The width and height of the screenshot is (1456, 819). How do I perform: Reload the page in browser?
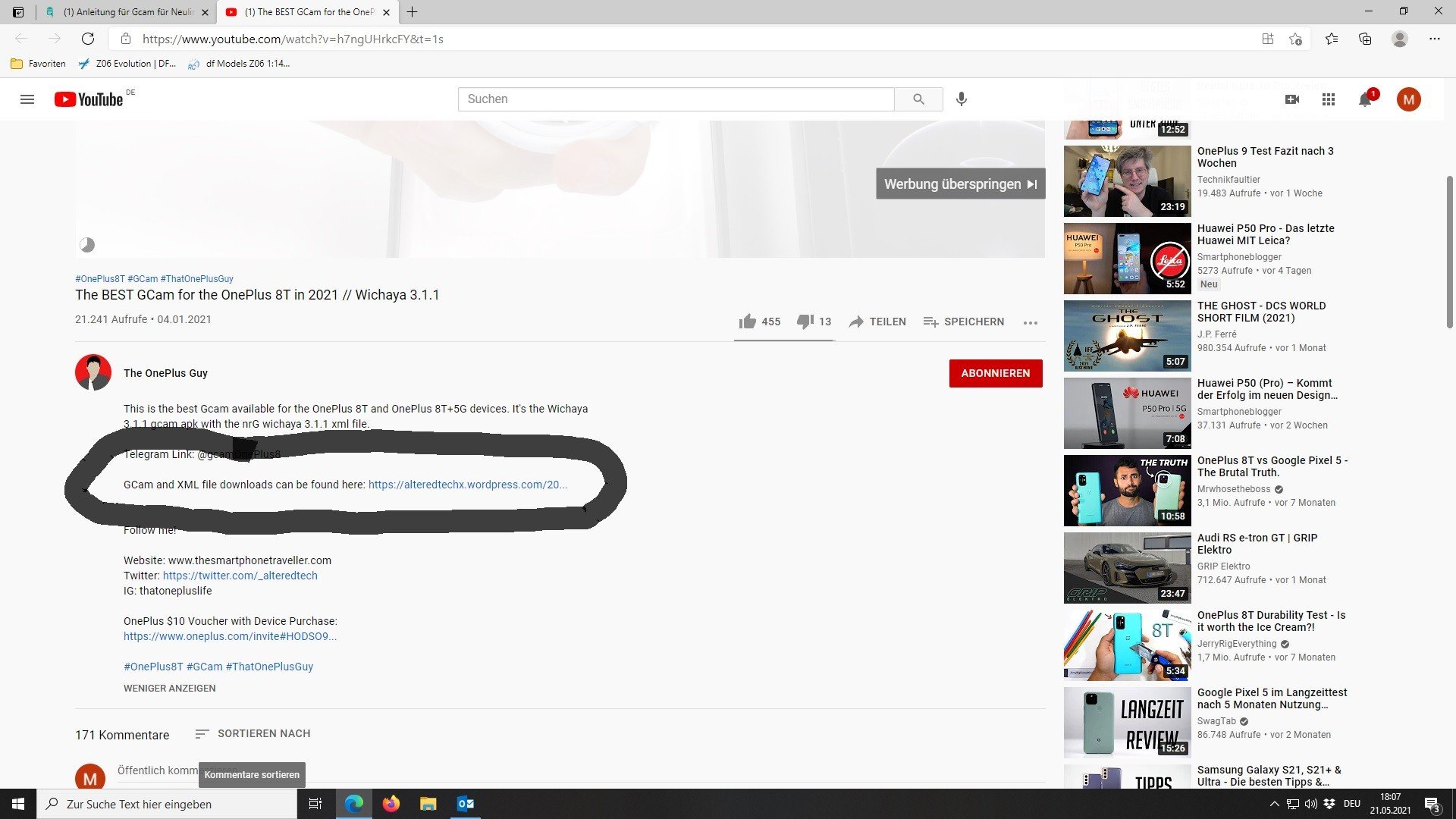(88, 39)
